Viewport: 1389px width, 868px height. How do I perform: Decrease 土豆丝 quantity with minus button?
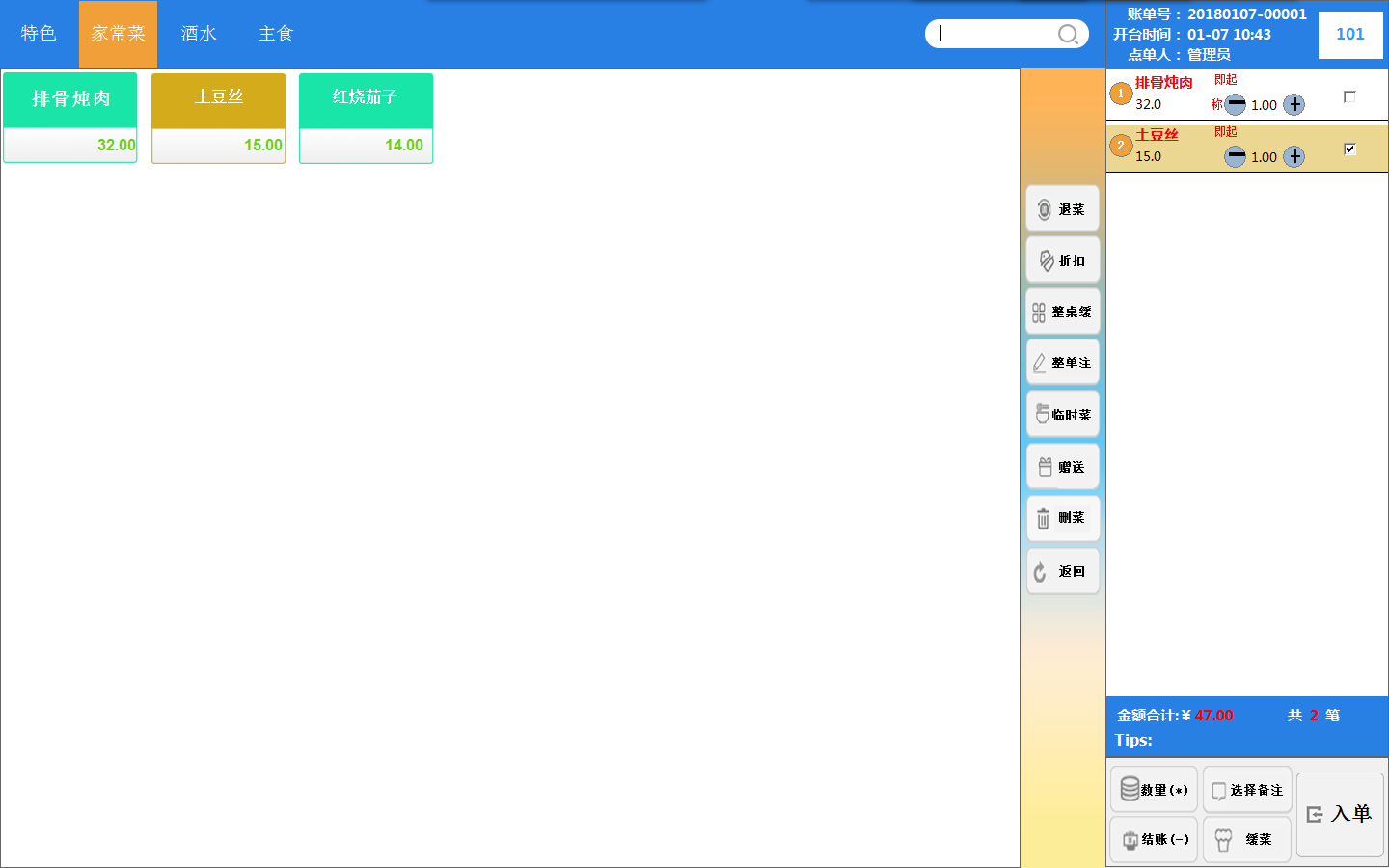pyautogui.click(x=1236, y=157)
